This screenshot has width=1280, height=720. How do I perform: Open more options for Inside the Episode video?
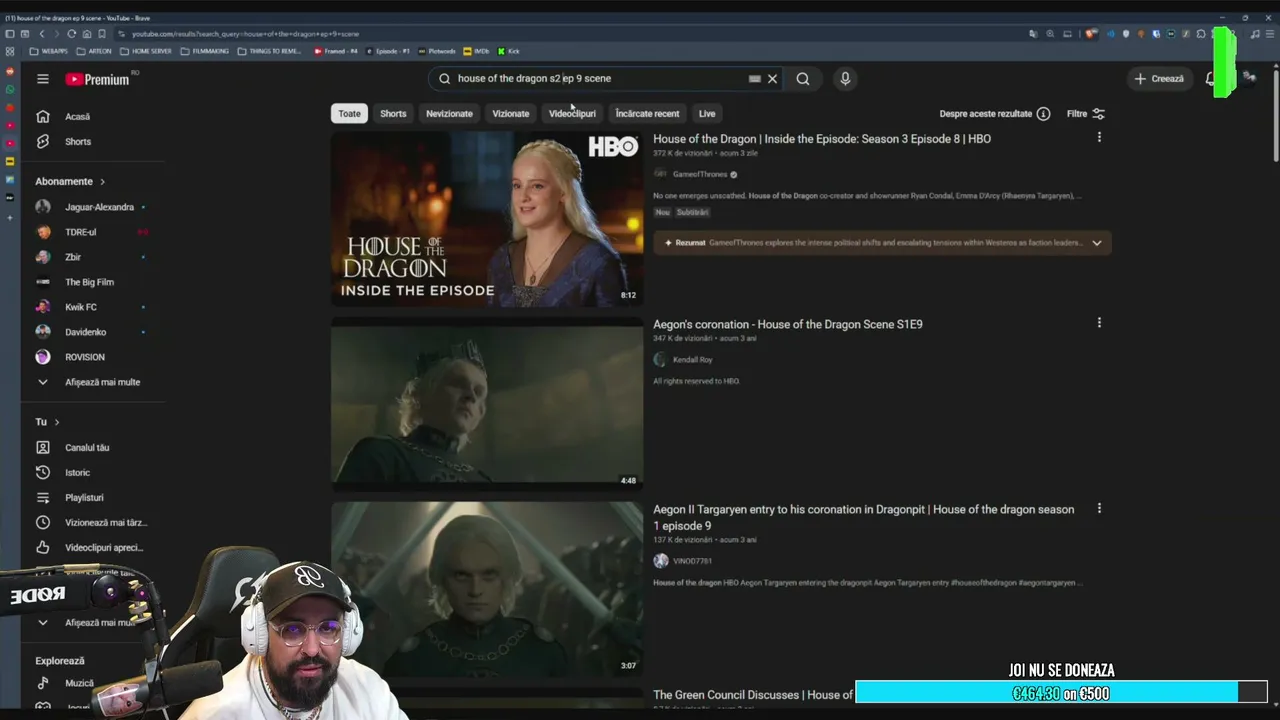[1099, 138]
